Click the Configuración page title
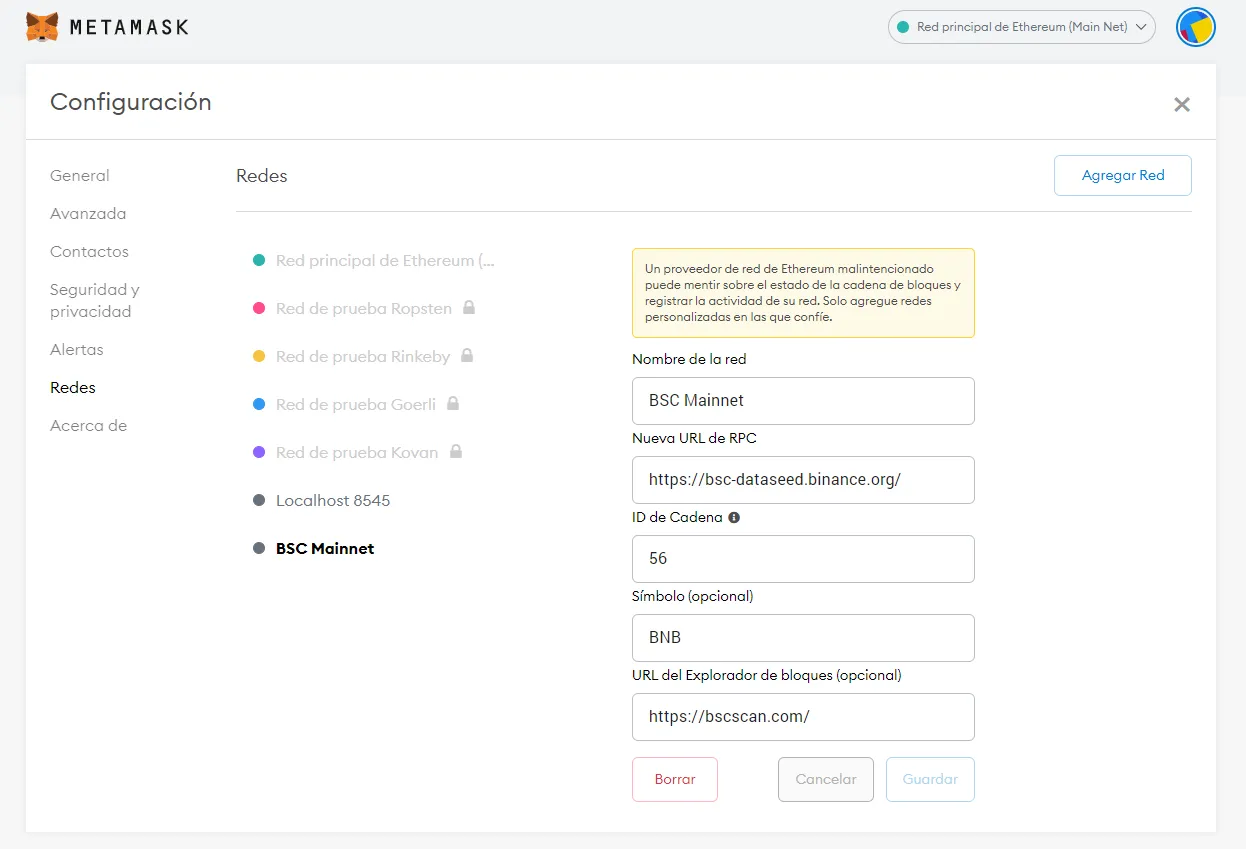 (131, 102)
